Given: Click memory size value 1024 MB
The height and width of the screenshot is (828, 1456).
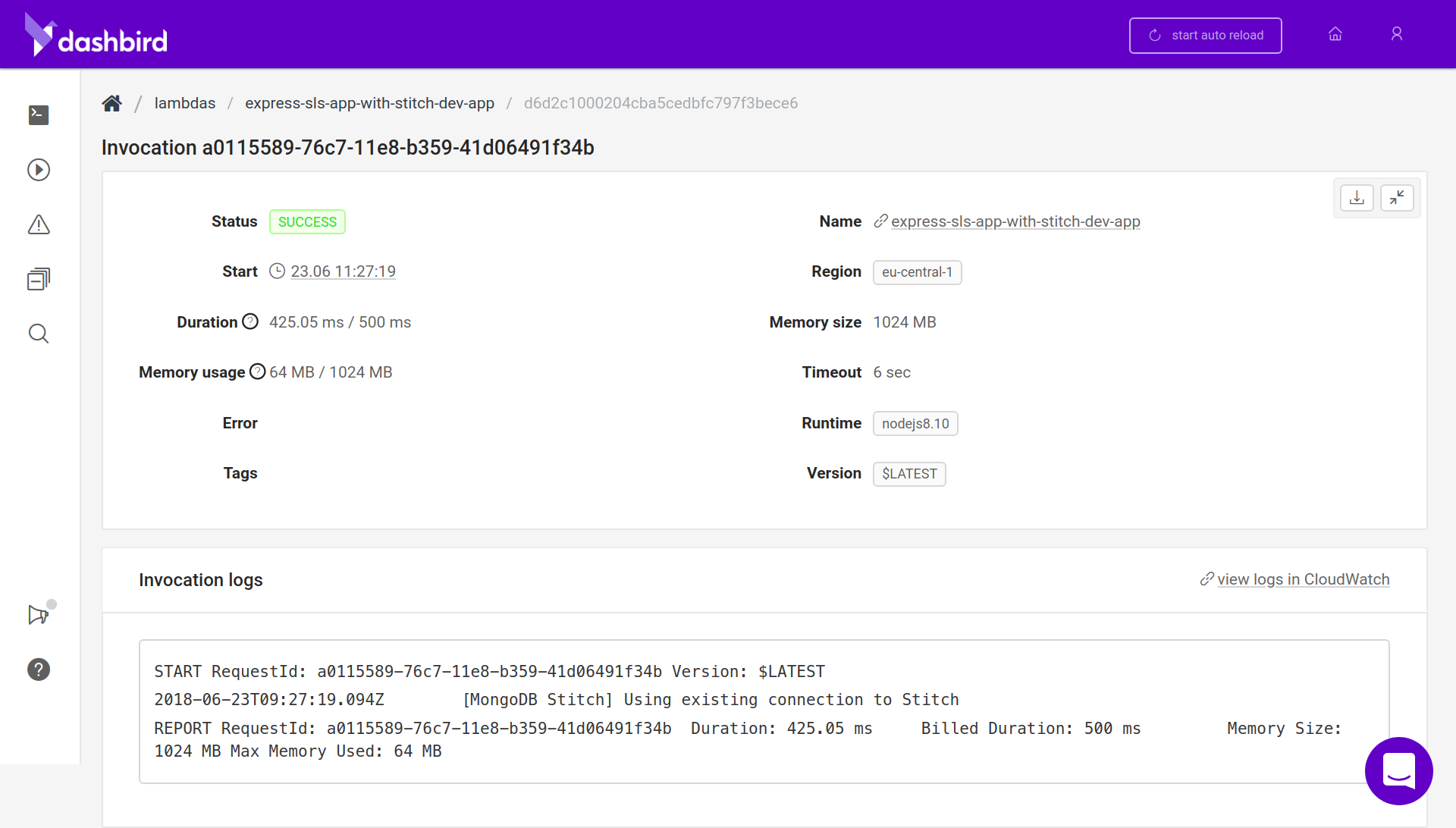Looking at the screenshot, I should 905,322.
